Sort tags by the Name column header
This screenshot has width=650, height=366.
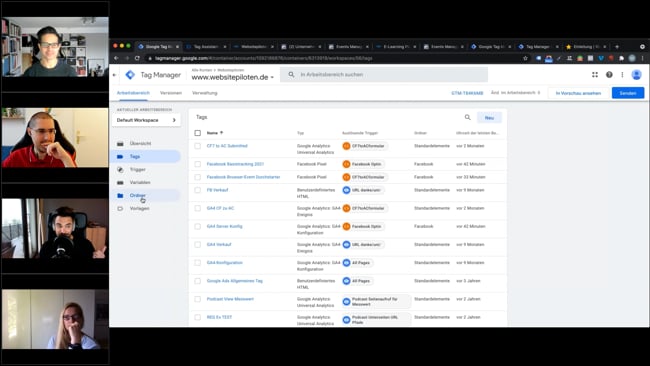(x=215, y=133)
